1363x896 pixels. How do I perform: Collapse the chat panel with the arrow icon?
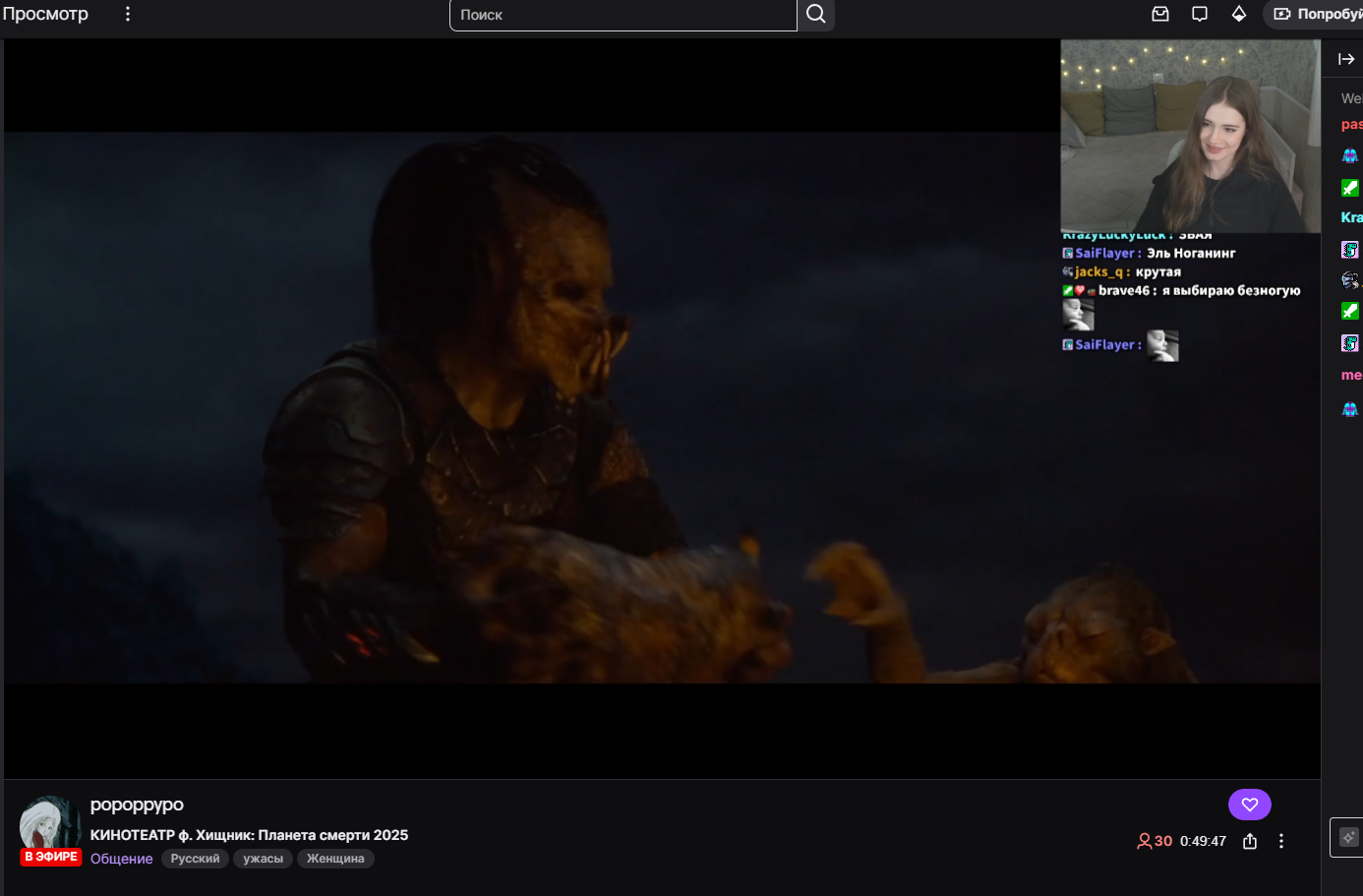(1346, 59)
